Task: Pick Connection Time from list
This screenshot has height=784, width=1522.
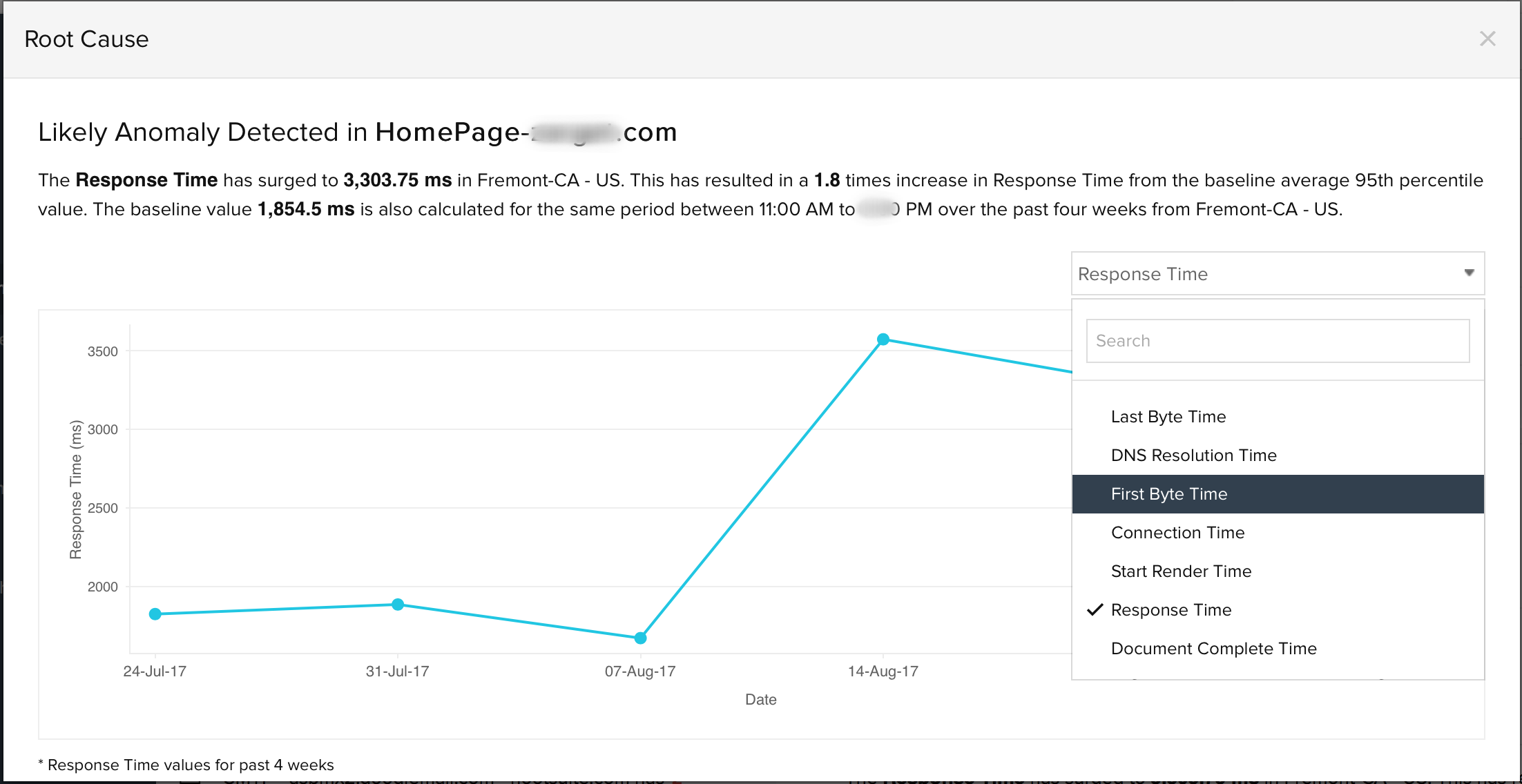Action: click(1177, 533)
